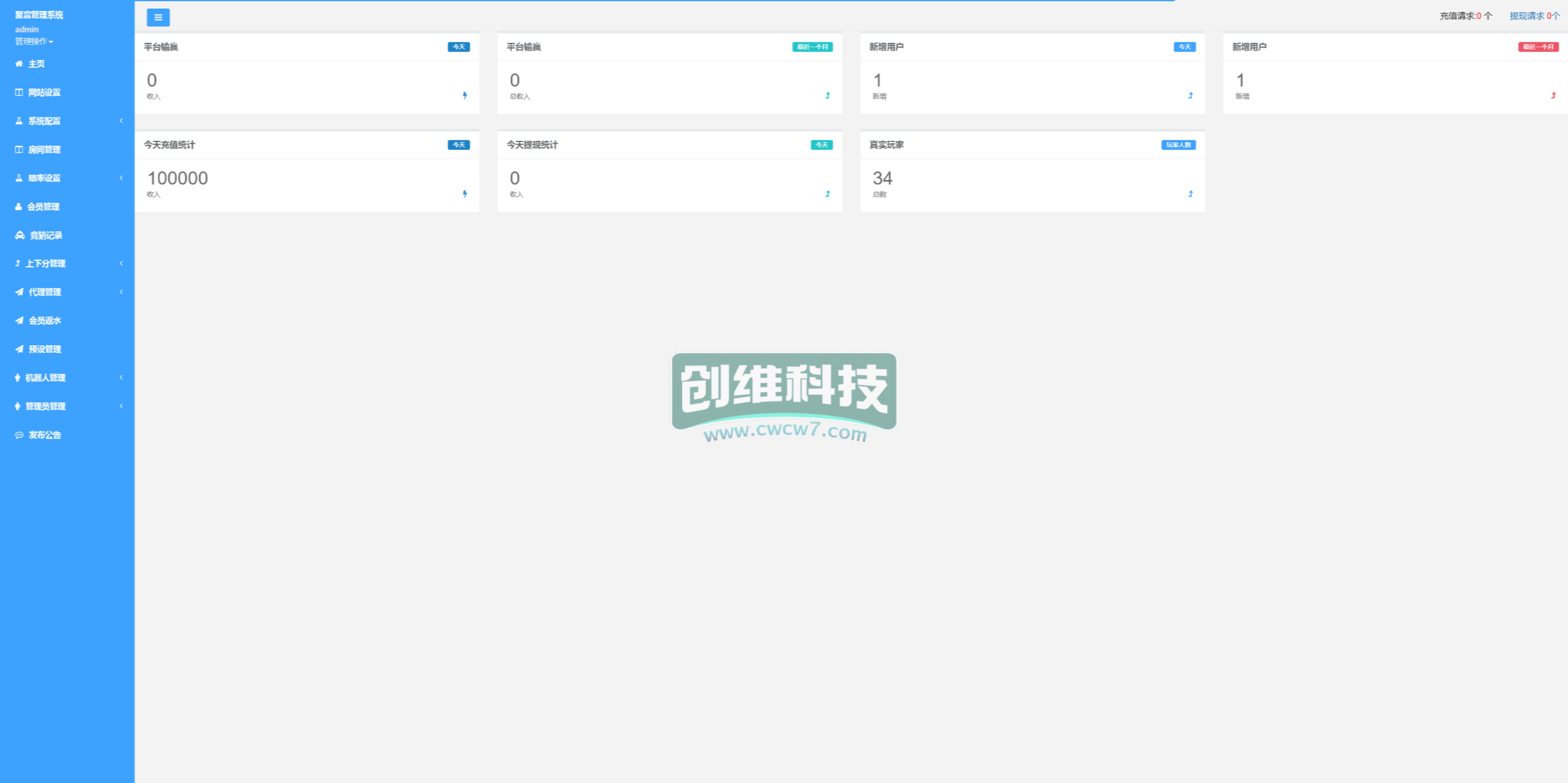The width and height of the screenshot is (1568, 783).
Task: Click the arrow icon in 今天提现统计 card
Action: click(827, 193)
